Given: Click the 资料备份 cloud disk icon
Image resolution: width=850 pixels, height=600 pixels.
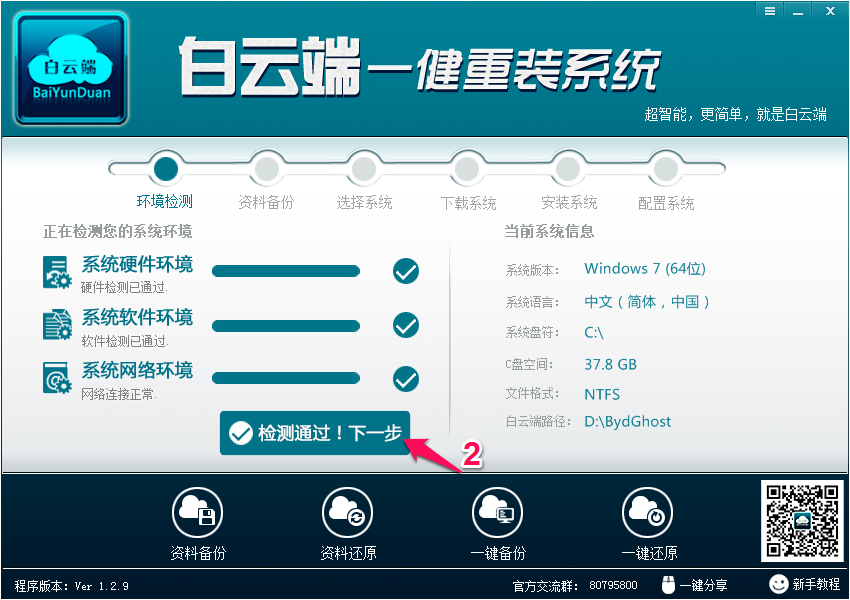Looking at the screenshot, I should (197, 512).
